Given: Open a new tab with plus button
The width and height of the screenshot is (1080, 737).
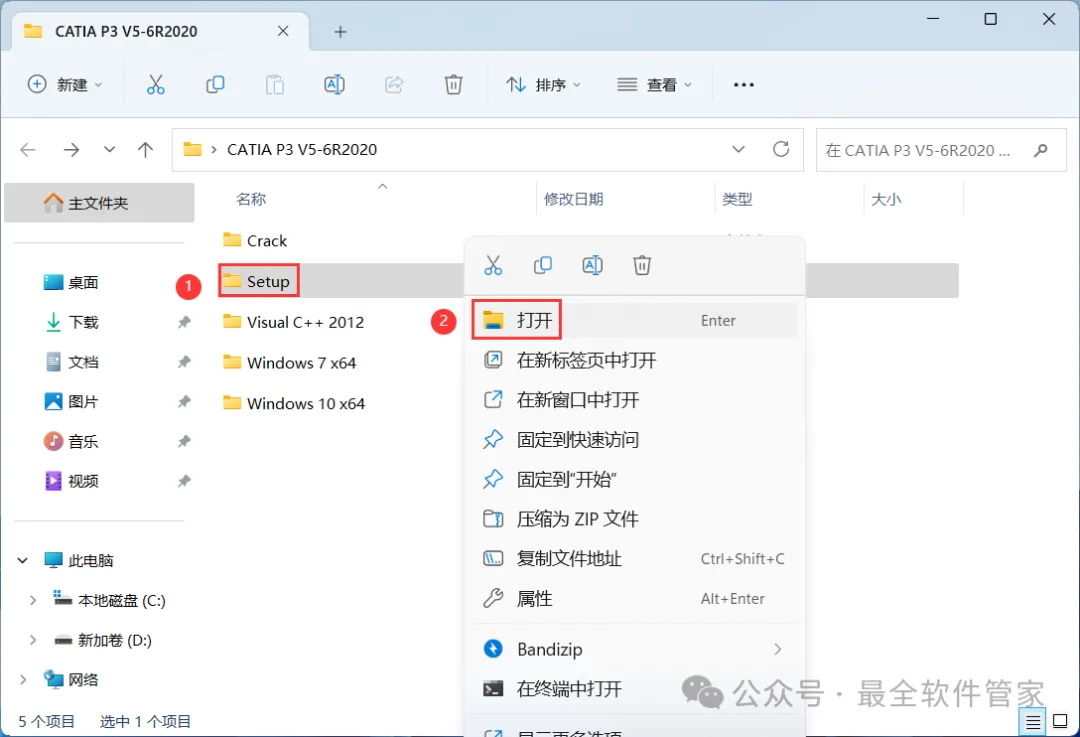Looking at the screenshot, I should [x=340, y=32].
